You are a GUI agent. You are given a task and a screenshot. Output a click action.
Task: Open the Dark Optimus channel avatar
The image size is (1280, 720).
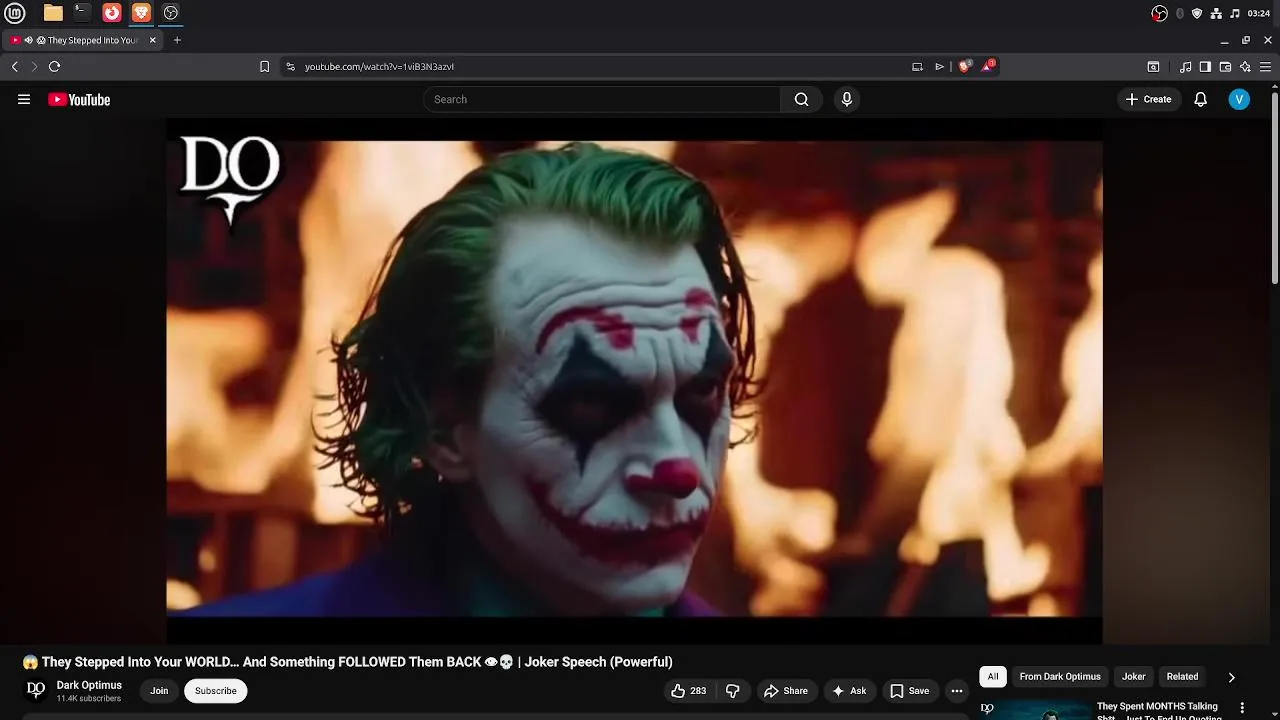click(36, 690)
